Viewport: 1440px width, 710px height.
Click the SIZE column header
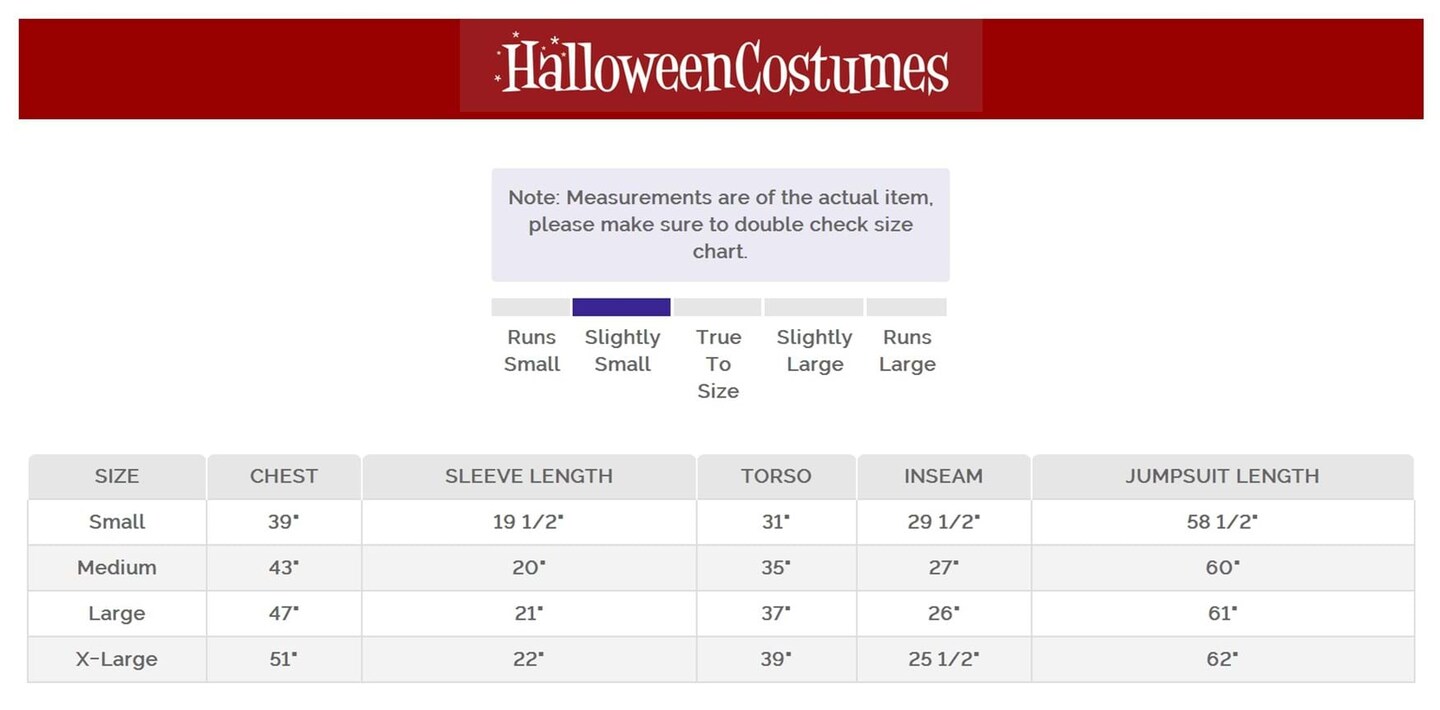point(117,476)
